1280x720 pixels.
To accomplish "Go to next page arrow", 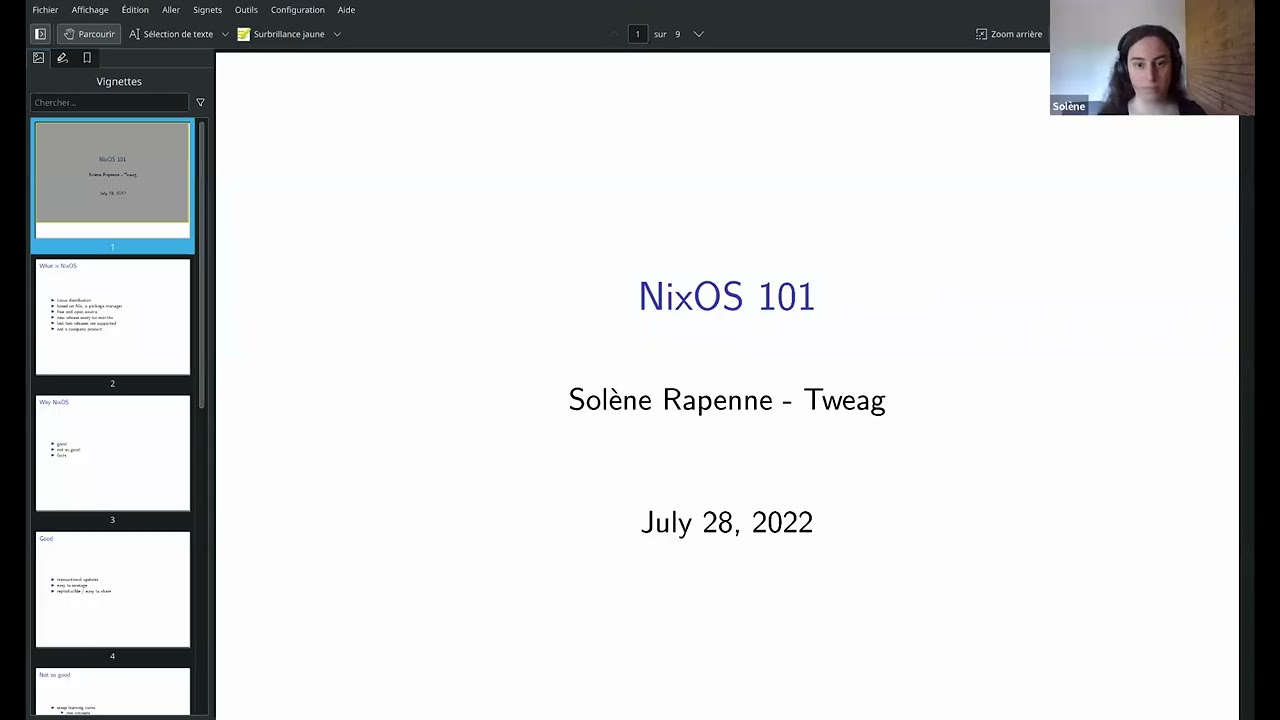I will point(699,34).
